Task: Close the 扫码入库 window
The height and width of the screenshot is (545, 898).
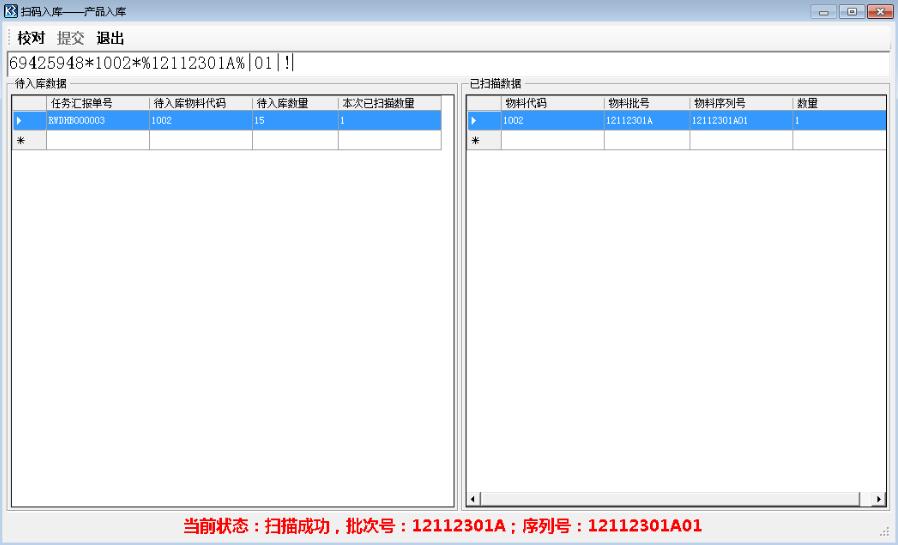Action: [880, 11]
